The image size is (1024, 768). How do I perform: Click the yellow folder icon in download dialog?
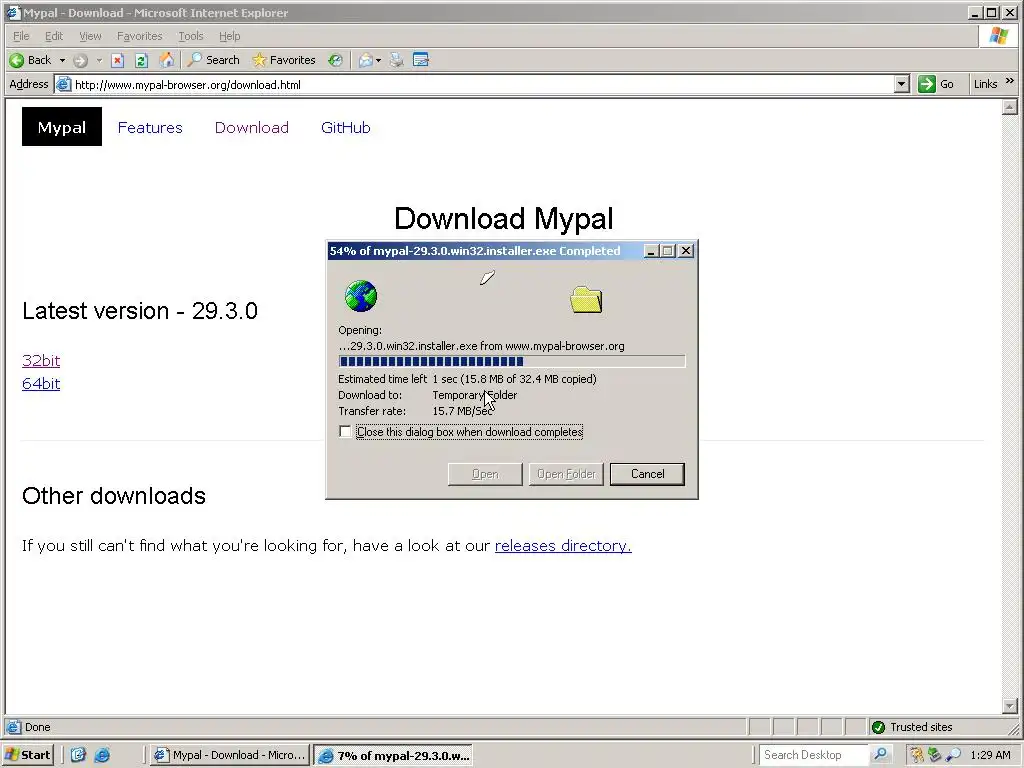point(586,300)
